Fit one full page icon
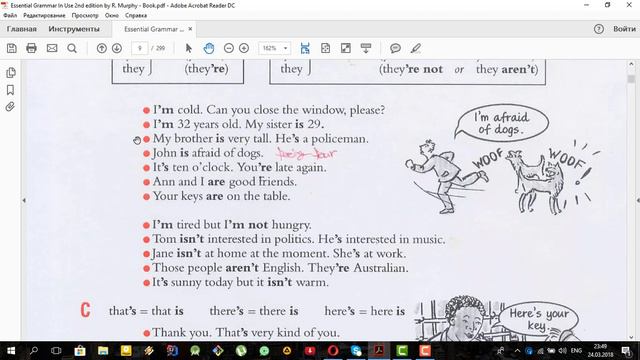 point(325,48)
